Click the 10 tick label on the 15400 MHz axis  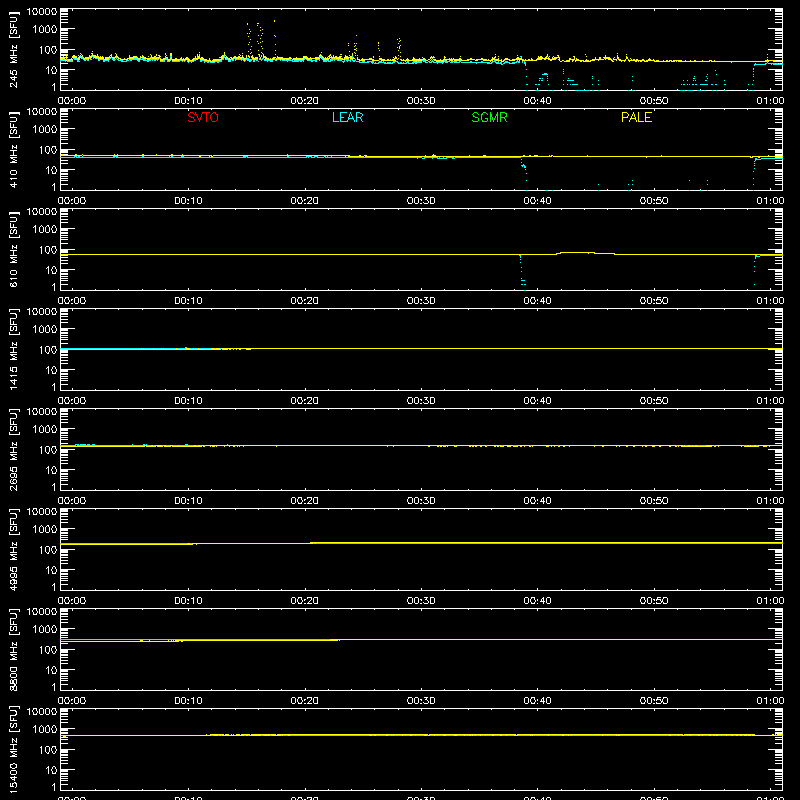[51, 770]
